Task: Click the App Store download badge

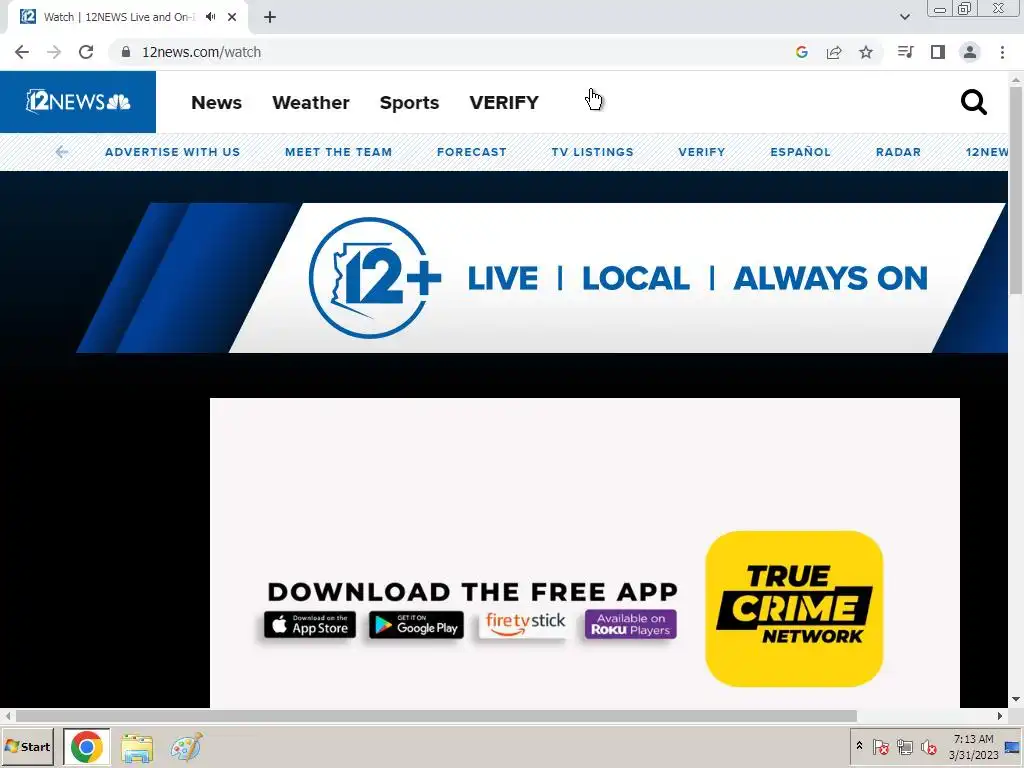Action: [310, 624]
